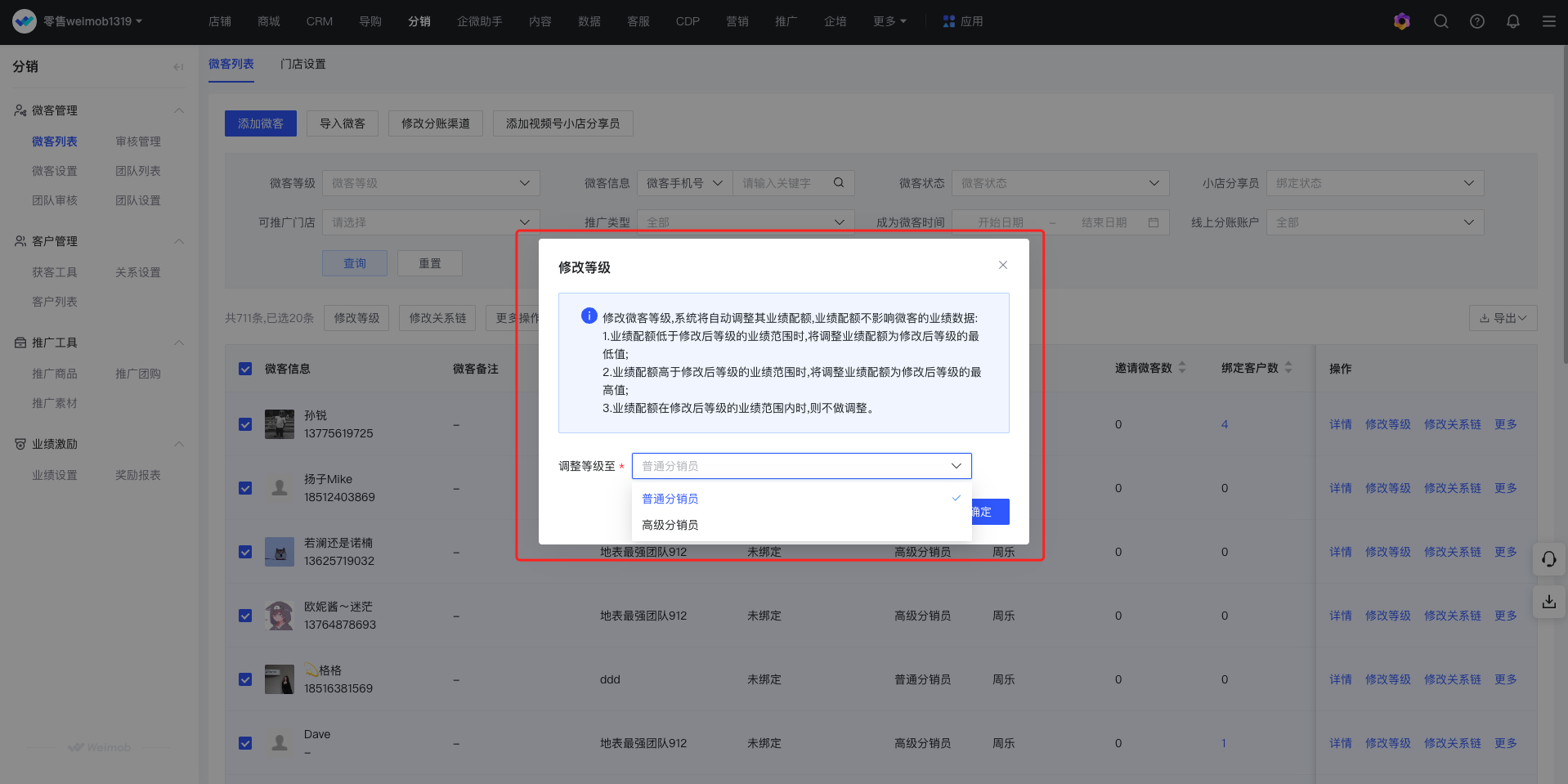This screenshot has height=784, width=1568.
Task: Switch to the 门店设置 tab
Action: tap(302, 64)
